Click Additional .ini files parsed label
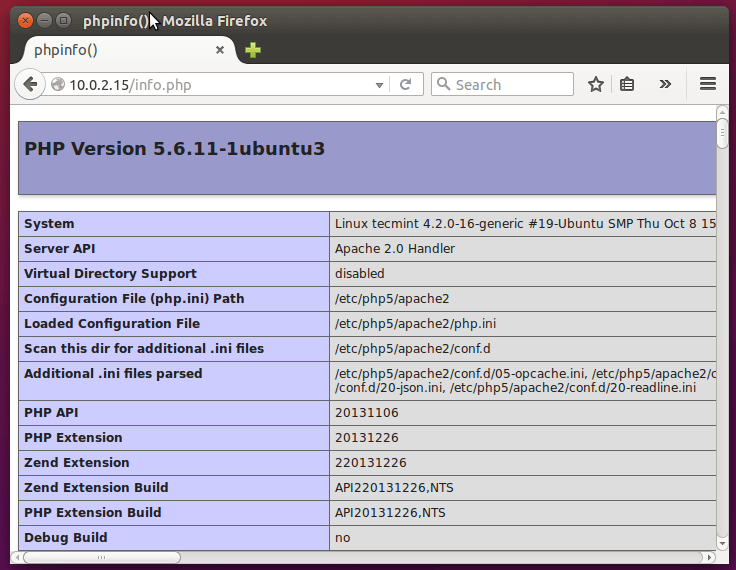The height and width of the screenshot is (570, 736). point(113,373)
